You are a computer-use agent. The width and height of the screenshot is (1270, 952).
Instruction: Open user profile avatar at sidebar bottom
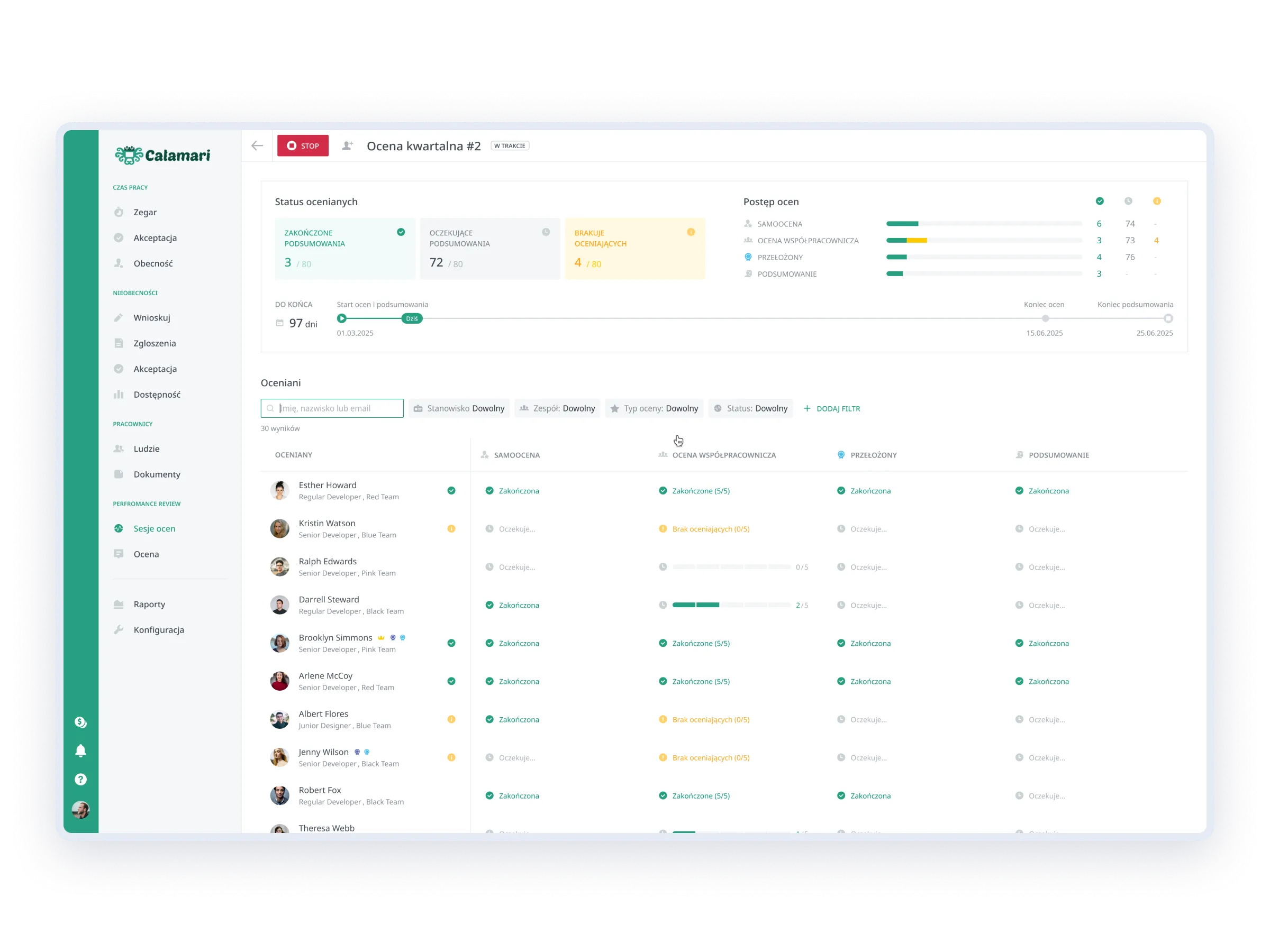[x=80, y=810]
